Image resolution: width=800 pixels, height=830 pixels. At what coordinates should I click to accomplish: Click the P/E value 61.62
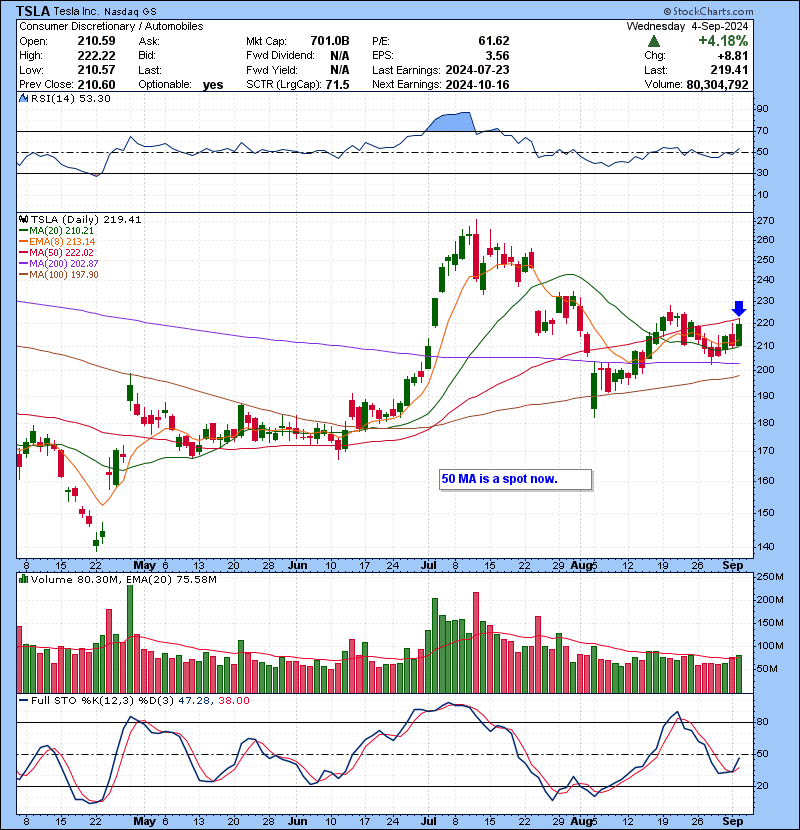493,41
